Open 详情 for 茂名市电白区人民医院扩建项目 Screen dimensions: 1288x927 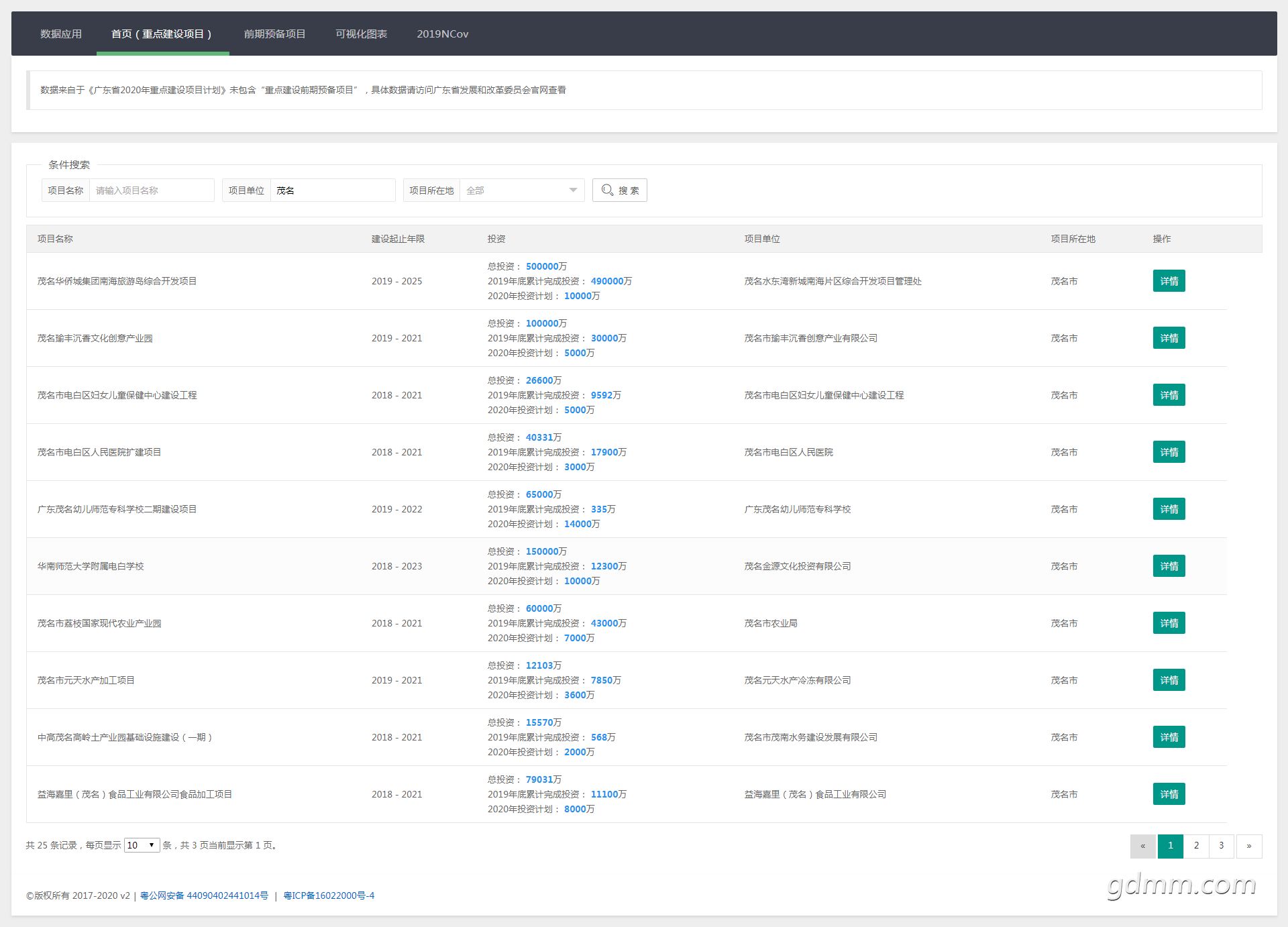(x=1169, y=452)
